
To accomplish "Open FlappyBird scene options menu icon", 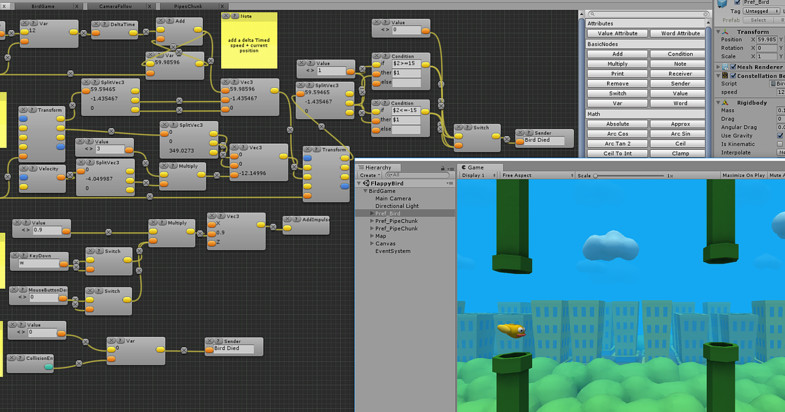I will point(449,183).
